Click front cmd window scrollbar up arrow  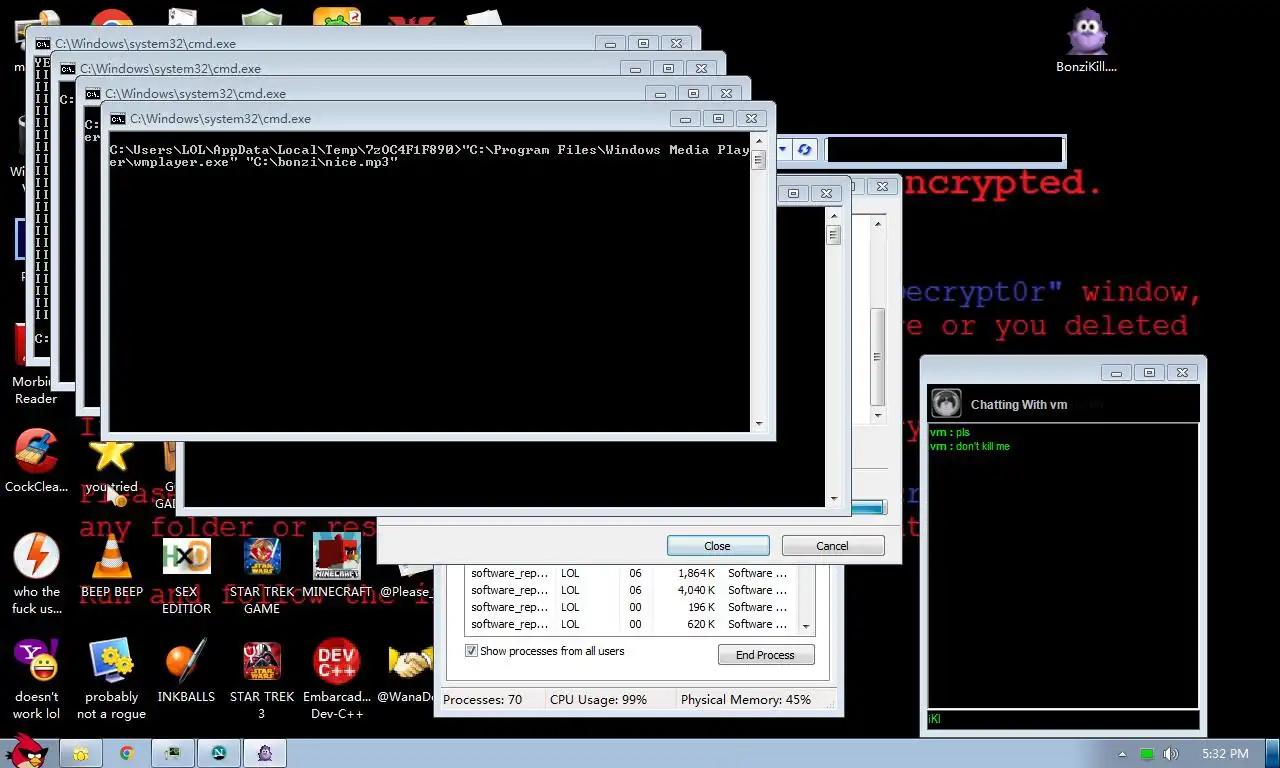759,141
